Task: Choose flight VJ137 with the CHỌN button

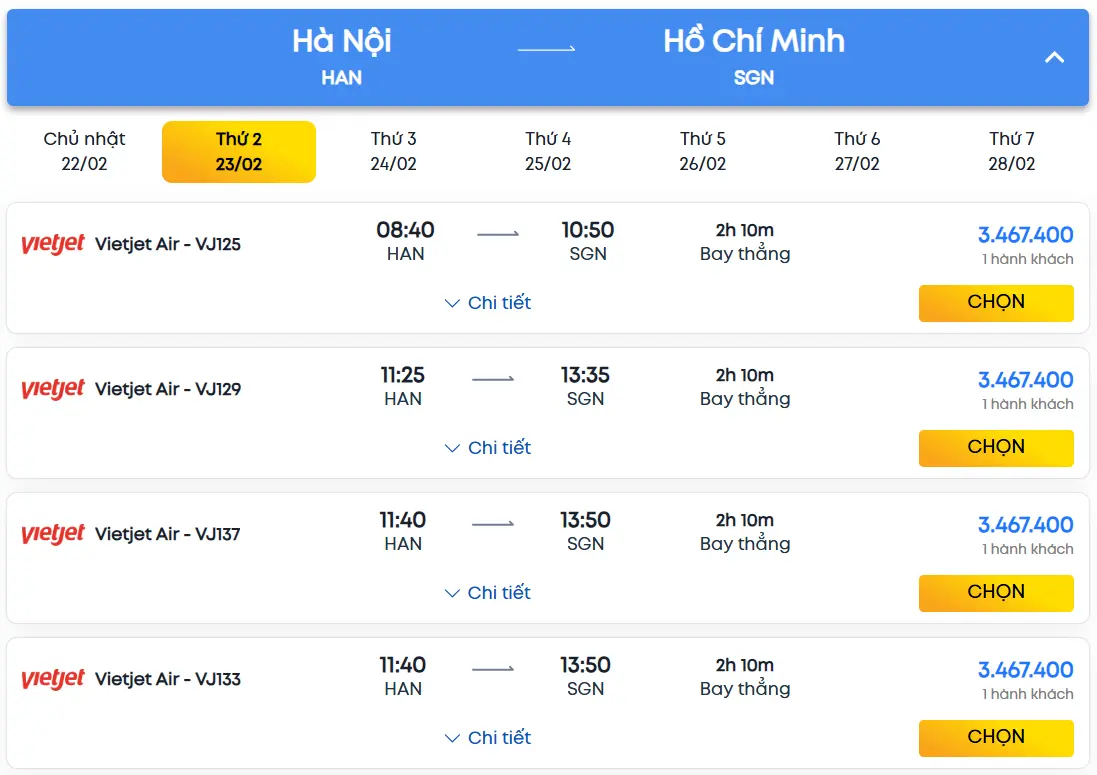Action: tap(996, 593)
